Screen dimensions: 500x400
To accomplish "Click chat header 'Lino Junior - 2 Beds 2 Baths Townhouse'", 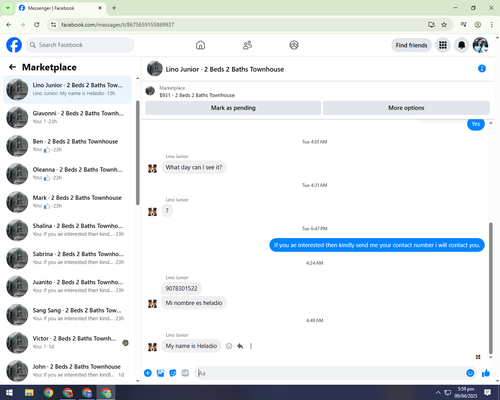I will 225,69.
